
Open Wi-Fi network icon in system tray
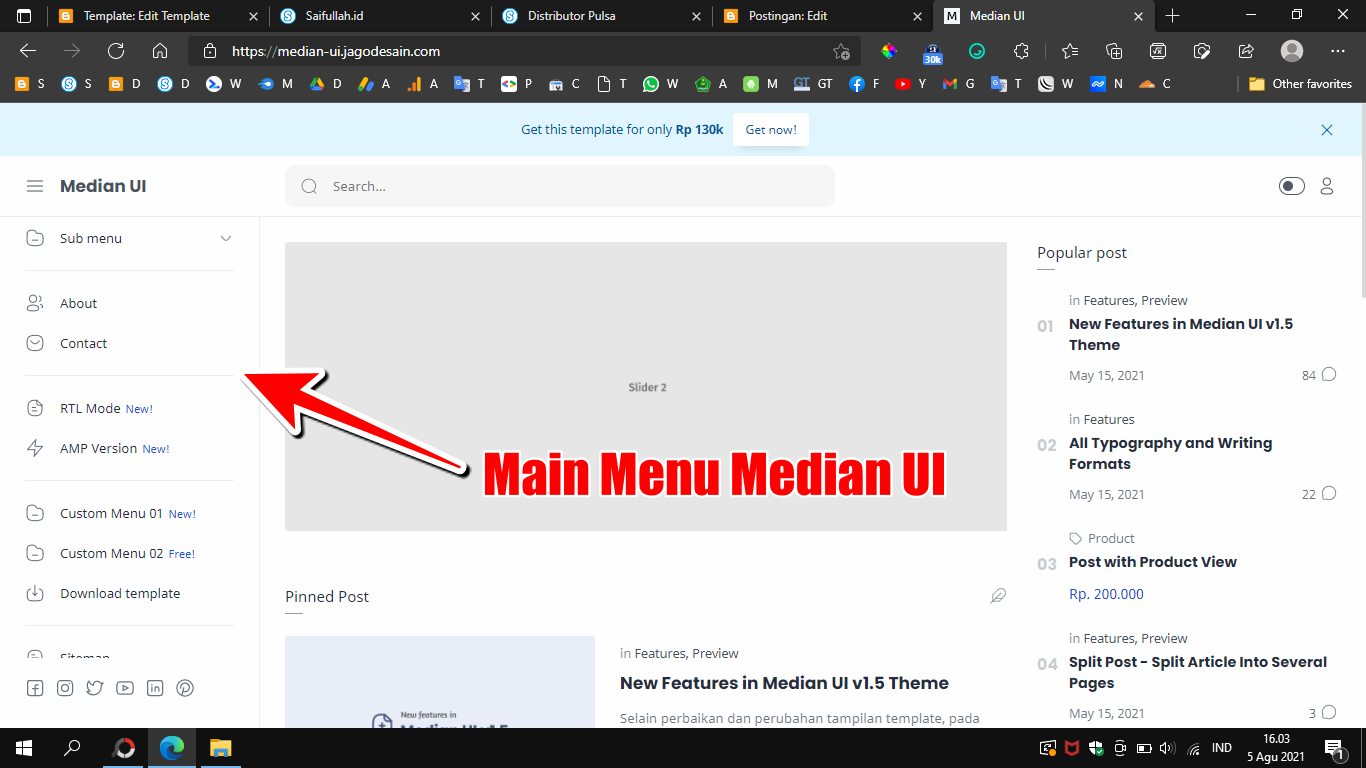(x=1192, y=748)
